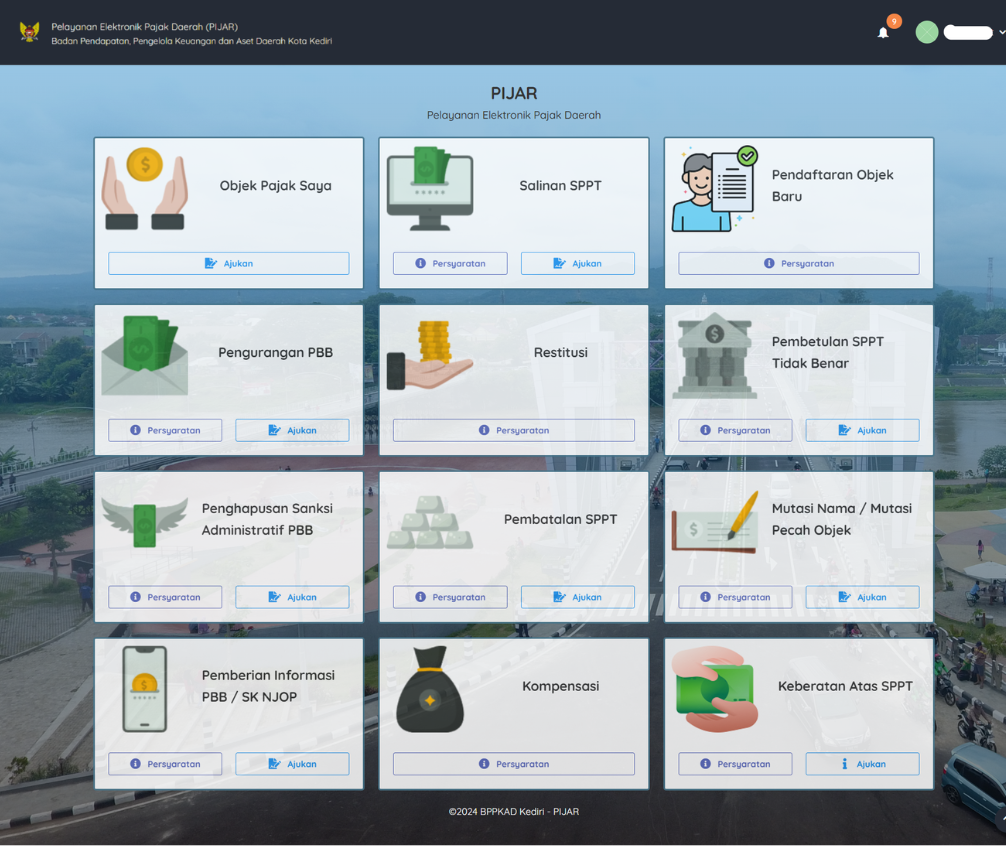Open the notification bell icon
Image resolution: width=1006 pixels, height=848 pixels.
tap(883, 33)
